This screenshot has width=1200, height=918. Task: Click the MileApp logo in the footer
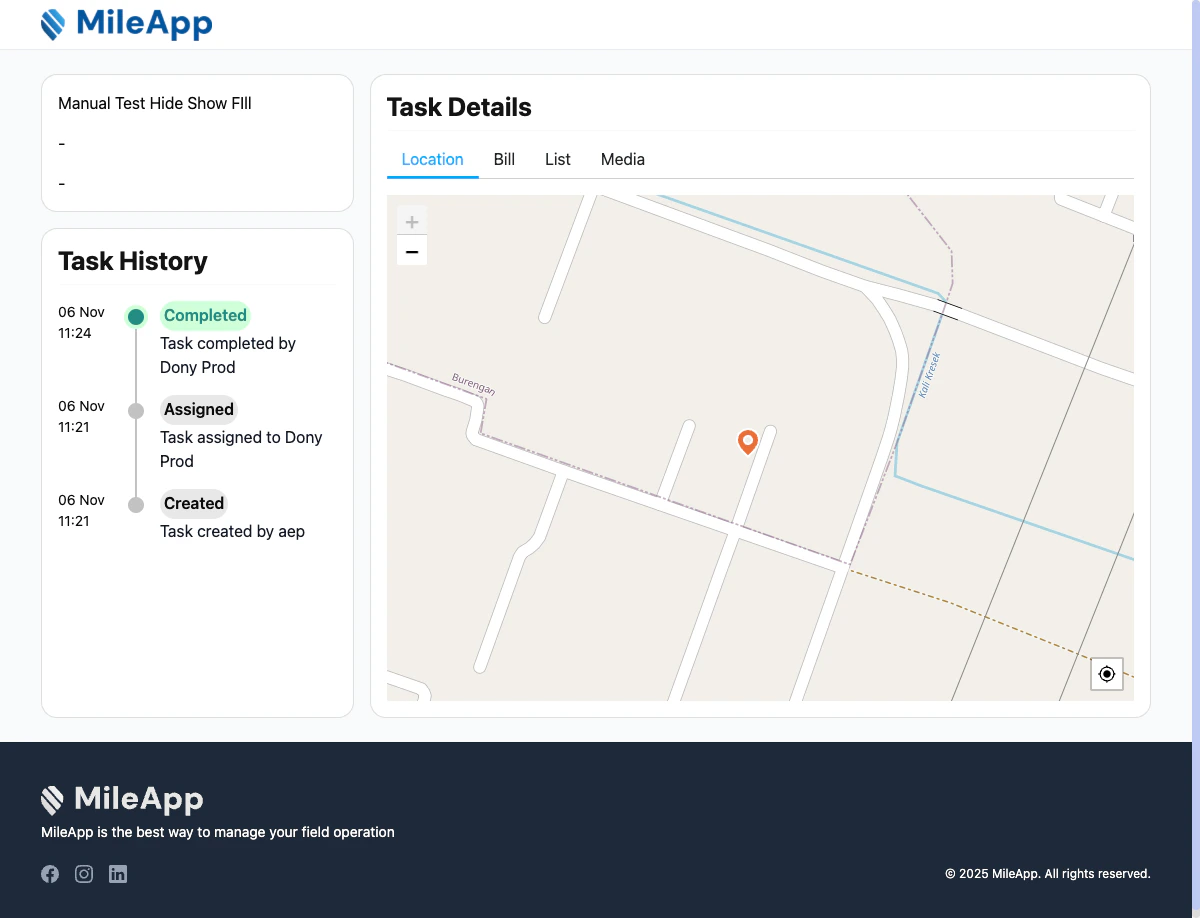121,799
